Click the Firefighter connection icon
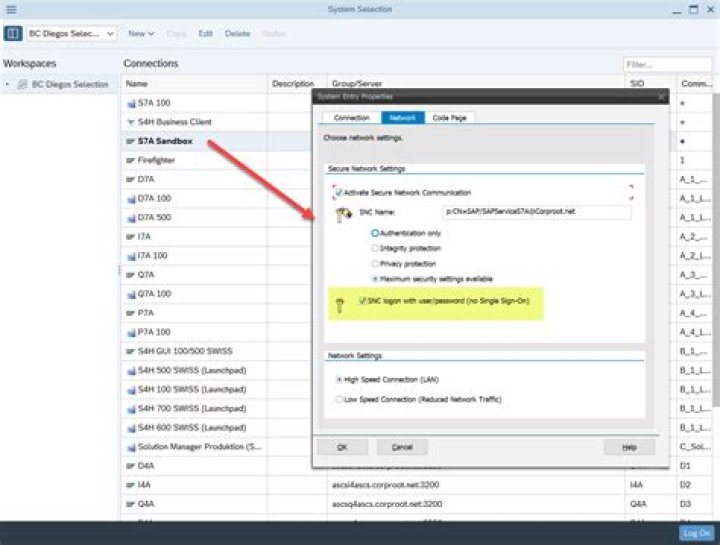Viewport: 720px width, 545px height. (x=130, y=160)
